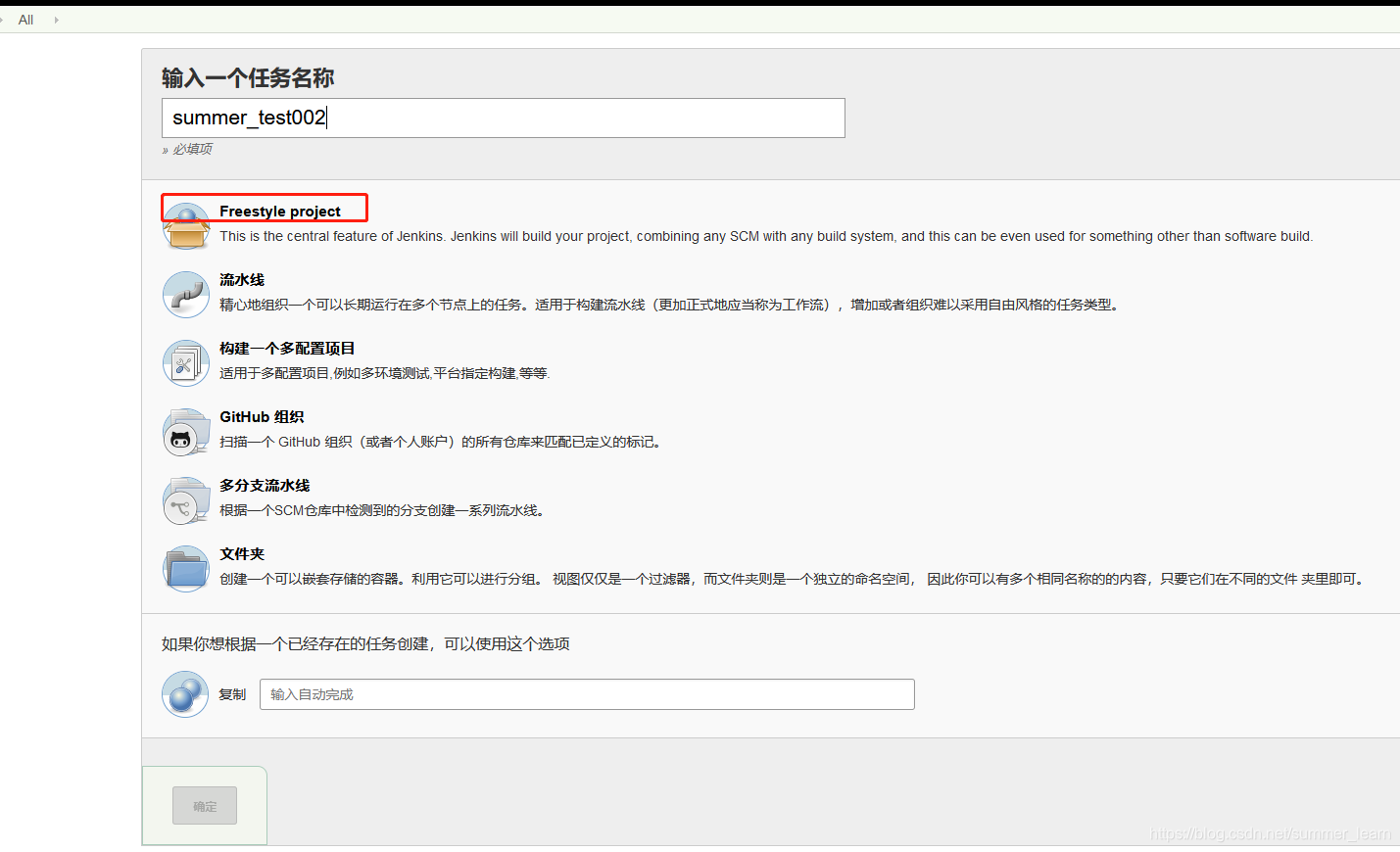Click the 文件夹 folder icon

[x=186, y=569]
